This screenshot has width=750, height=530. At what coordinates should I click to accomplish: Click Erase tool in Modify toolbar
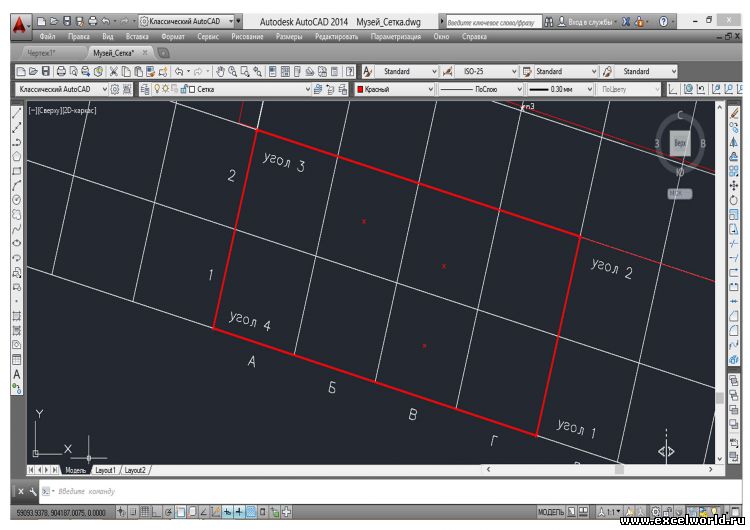[x=734, y=113]
